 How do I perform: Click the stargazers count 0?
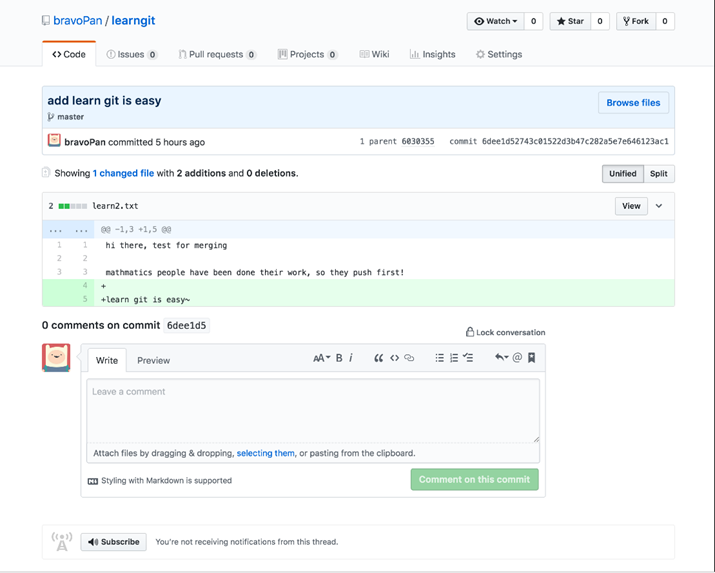[600, 21]
